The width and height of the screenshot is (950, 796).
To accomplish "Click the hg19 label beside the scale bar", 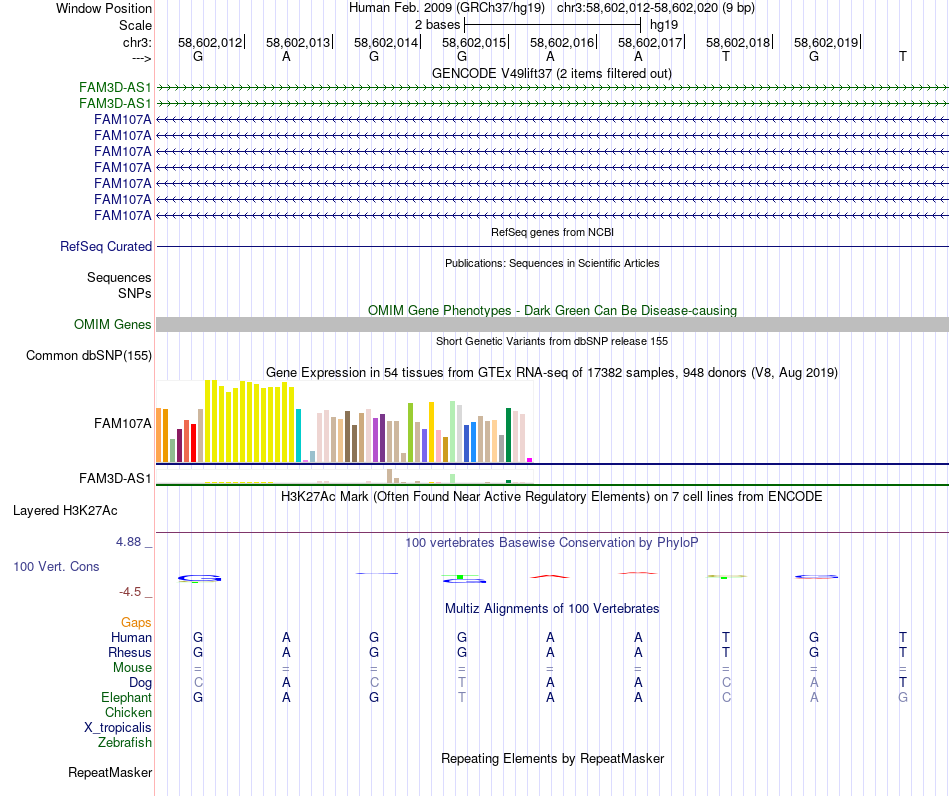I will (664, 25).
